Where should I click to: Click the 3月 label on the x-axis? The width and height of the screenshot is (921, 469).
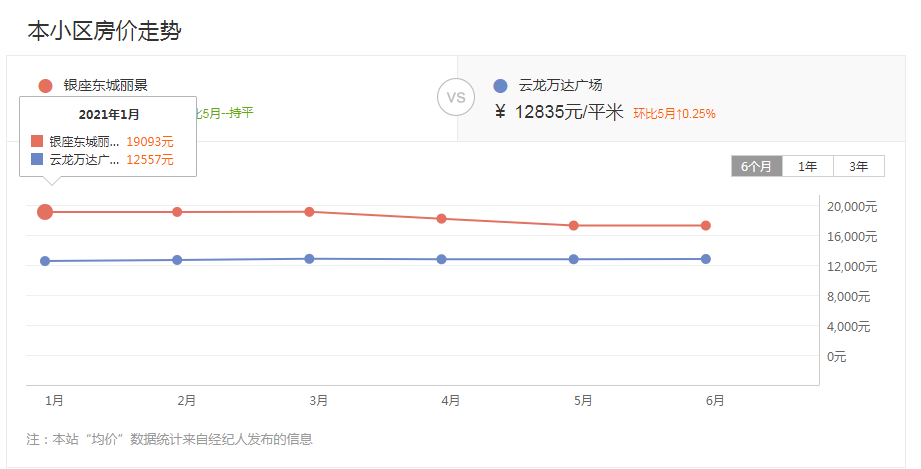tap(318, 401)
